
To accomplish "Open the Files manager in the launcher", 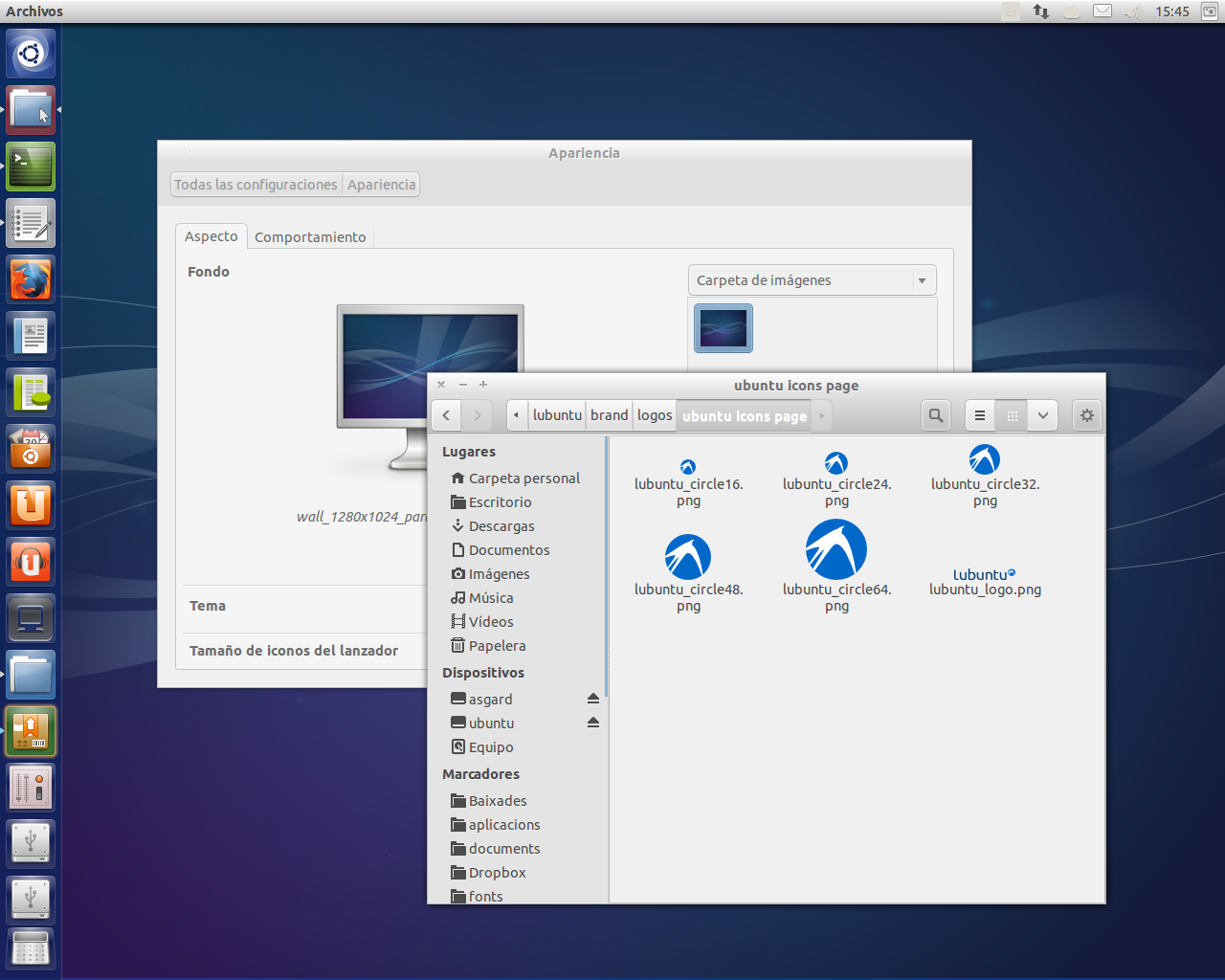I will click(31, 110).
